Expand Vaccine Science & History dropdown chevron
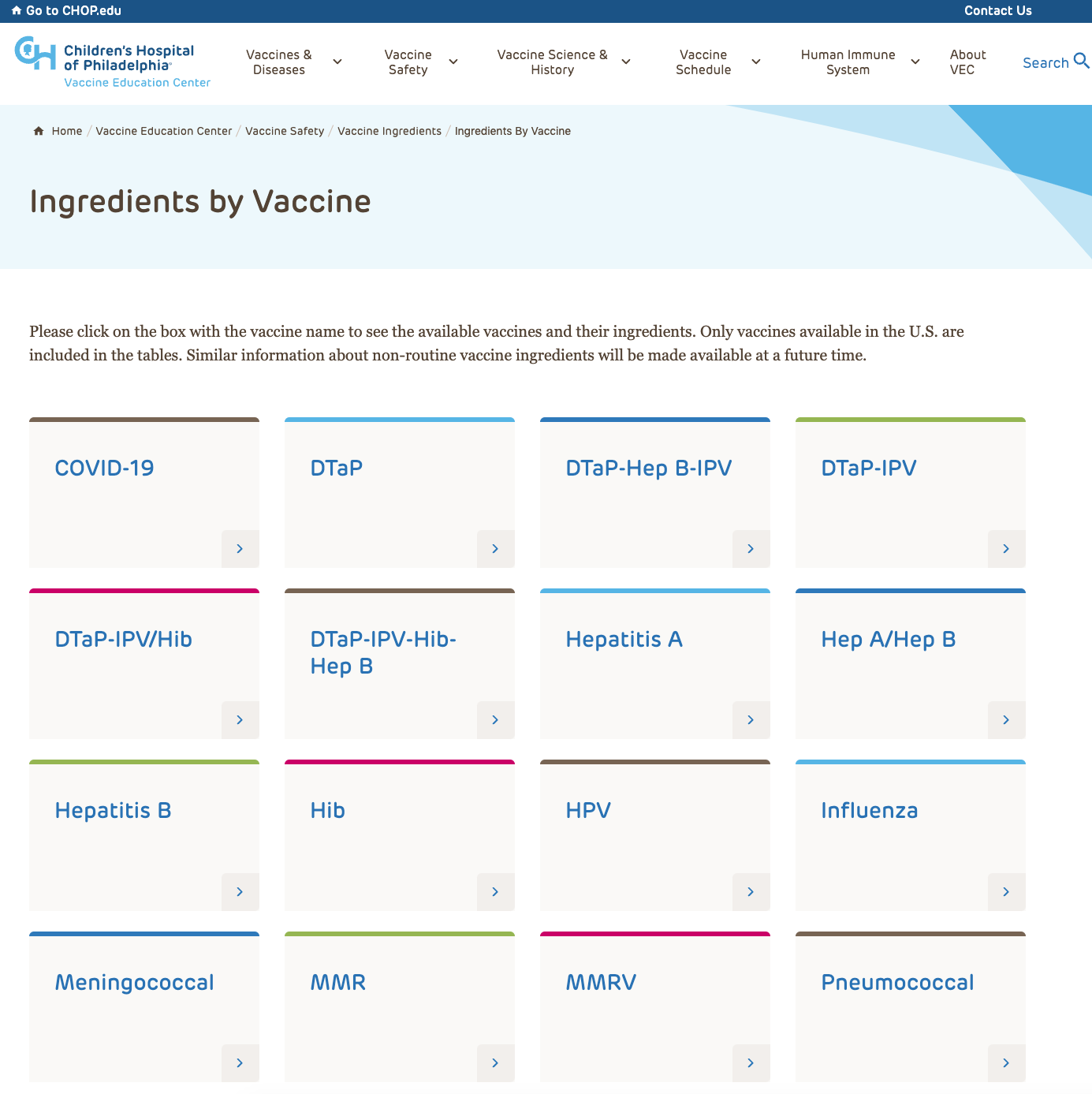The image size is (1092, 1094). pos(626,62)
